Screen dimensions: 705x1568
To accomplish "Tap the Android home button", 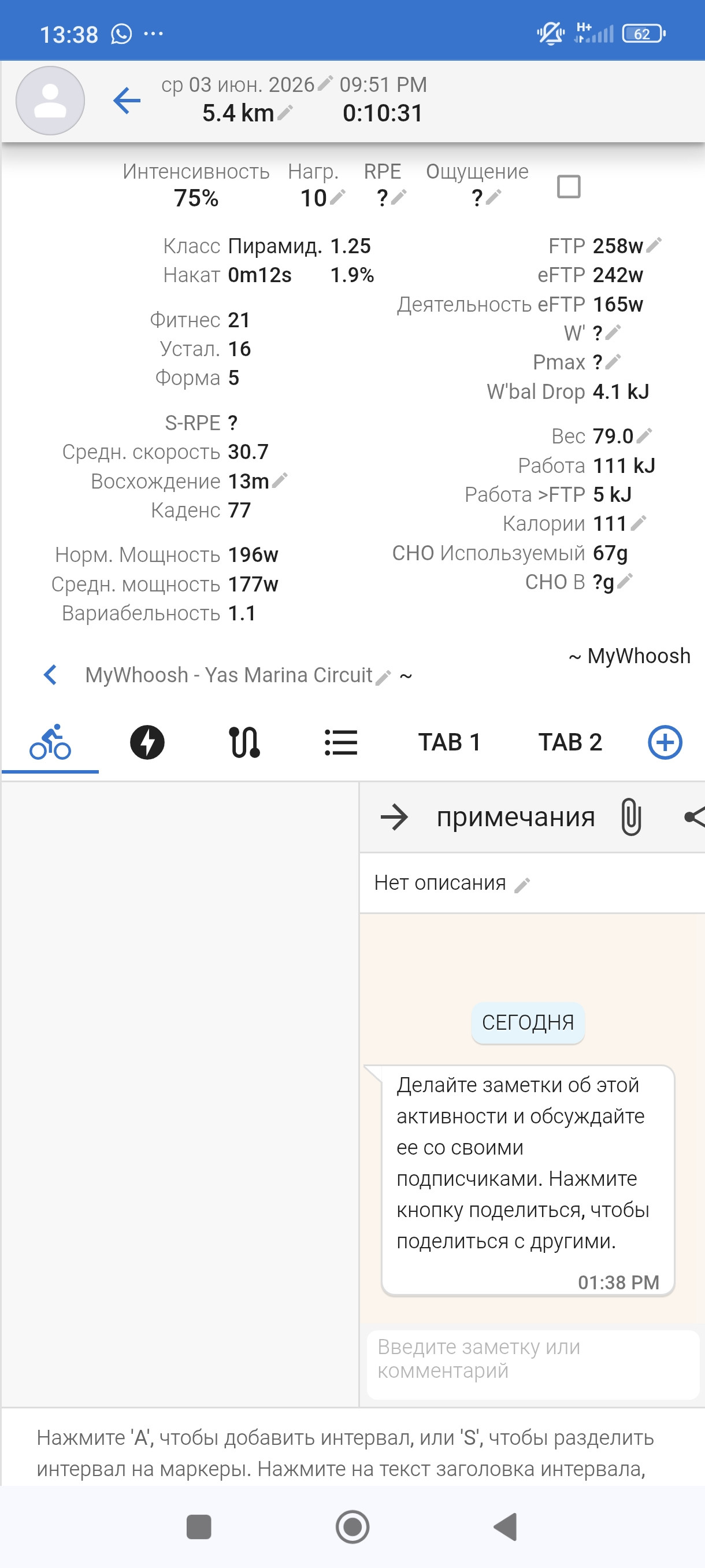I will pyautogui.click(x=353, y=1526).
